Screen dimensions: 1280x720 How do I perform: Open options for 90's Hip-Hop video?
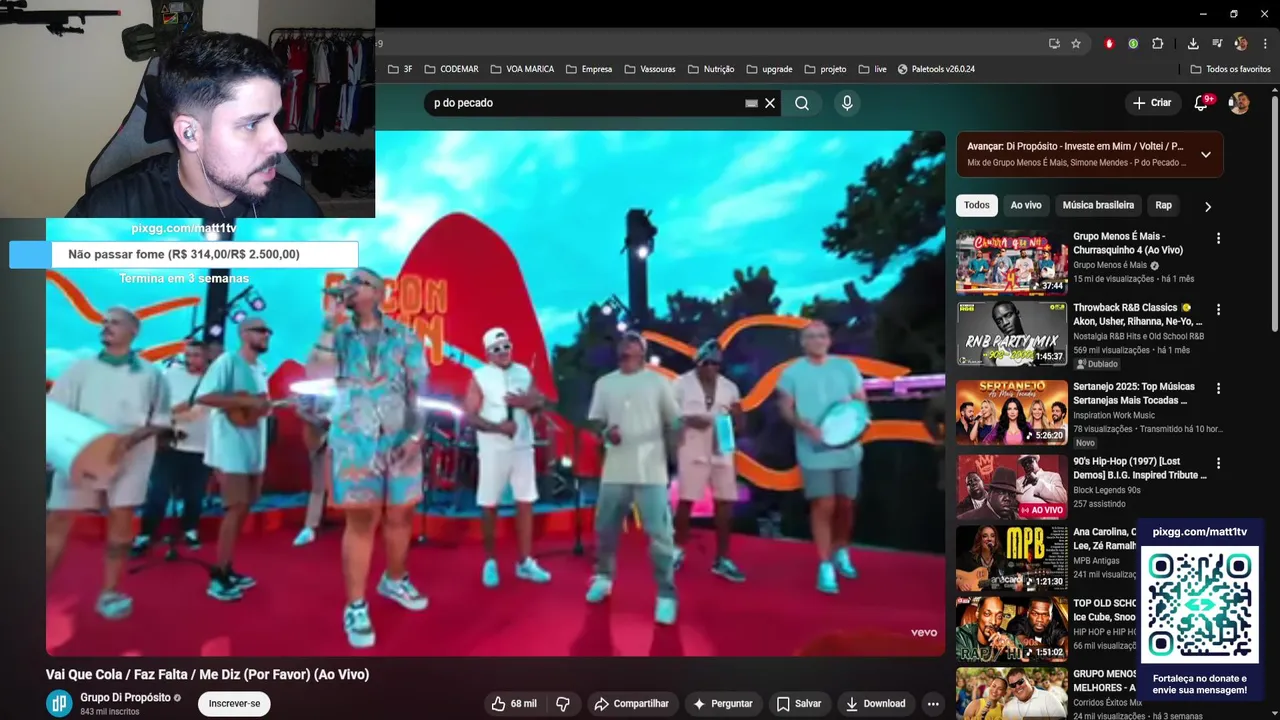click(1218, 464)
